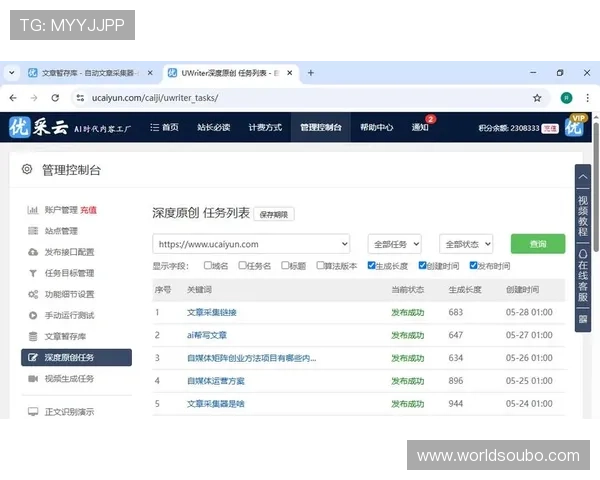
Task: Enable the 任务名 display field checkbox
Action: click(242, 265)
